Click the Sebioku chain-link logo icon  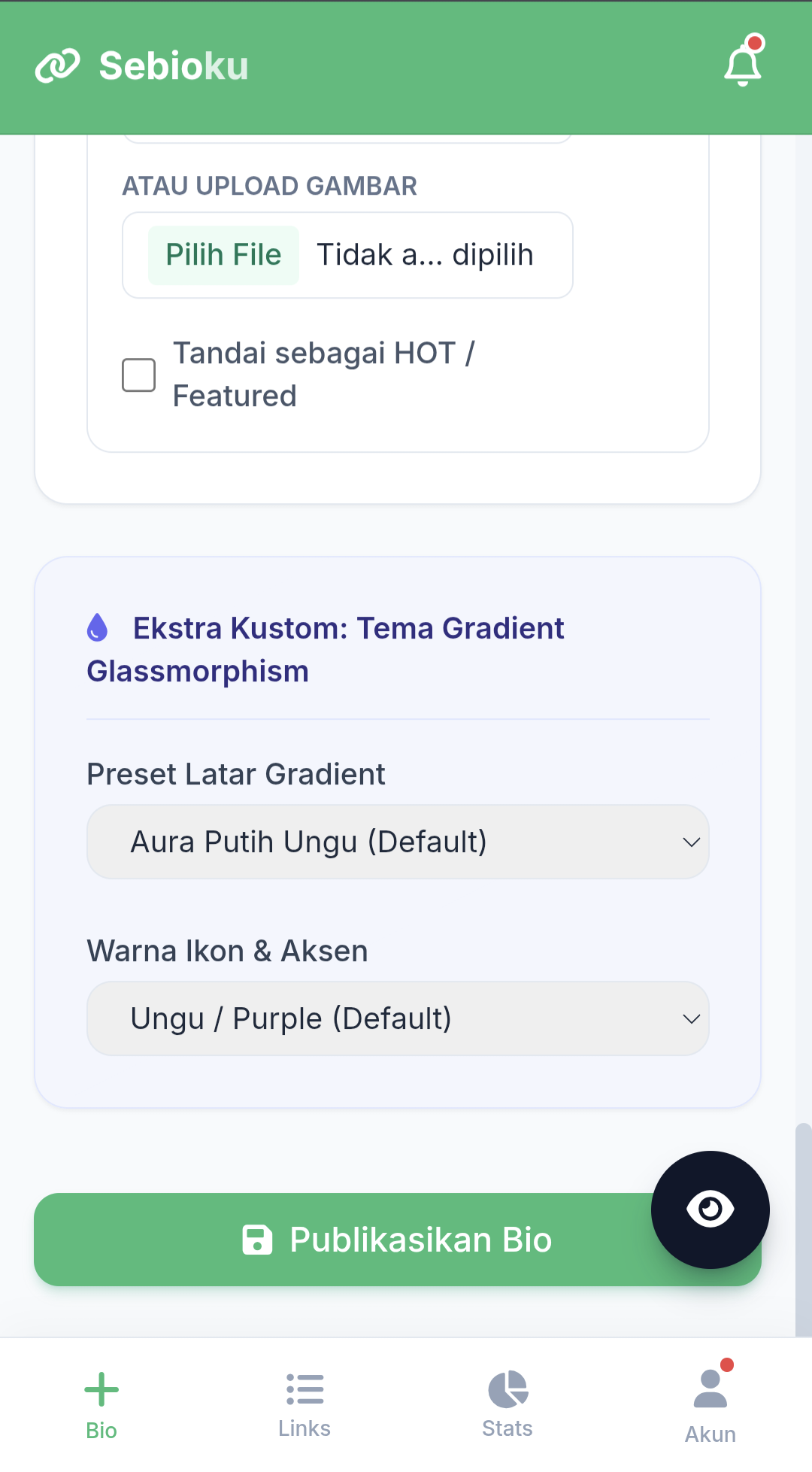[57, 66]
